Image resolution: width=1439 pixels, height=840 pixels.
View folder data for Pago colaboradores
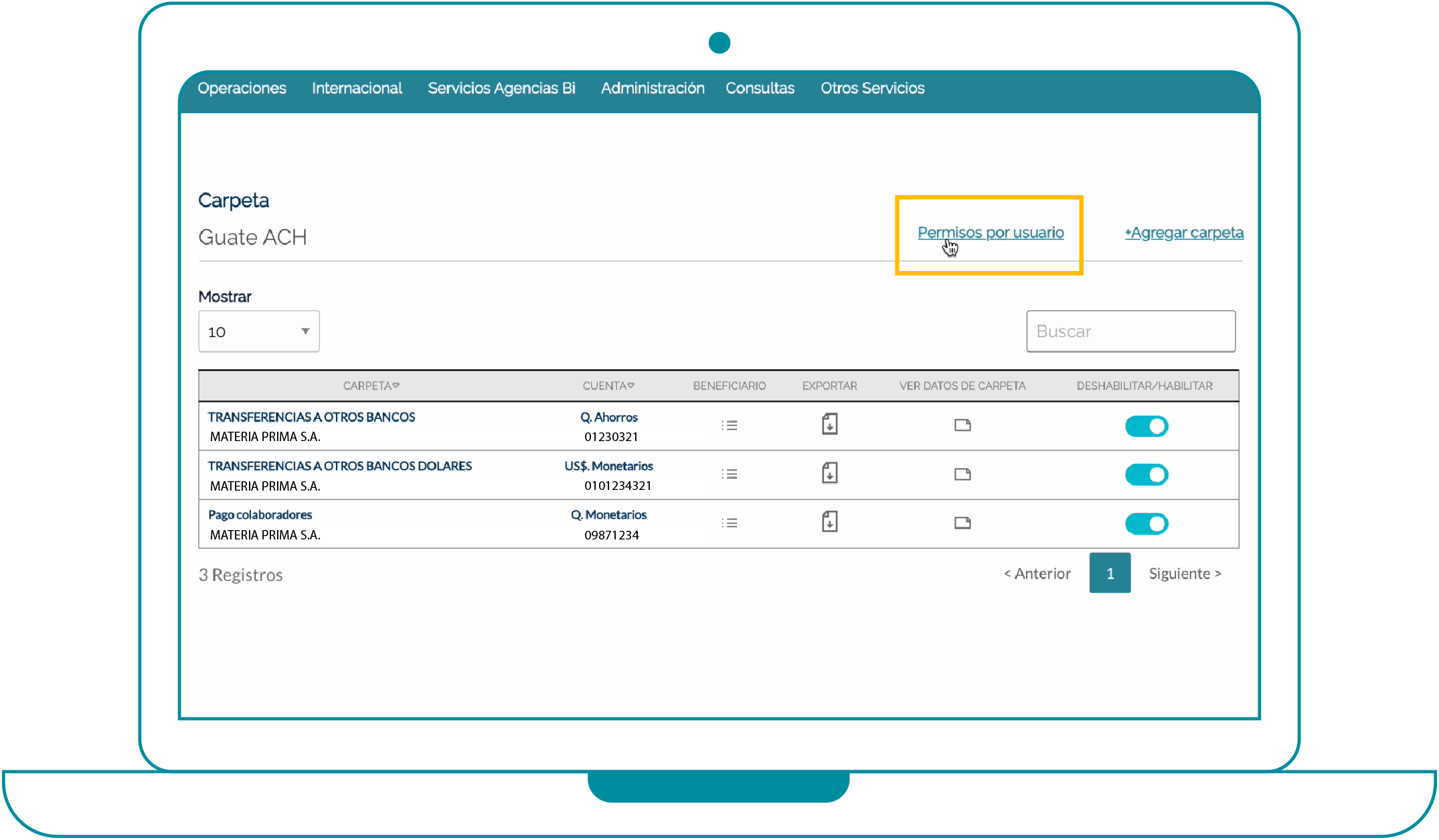tap(962, 523)
